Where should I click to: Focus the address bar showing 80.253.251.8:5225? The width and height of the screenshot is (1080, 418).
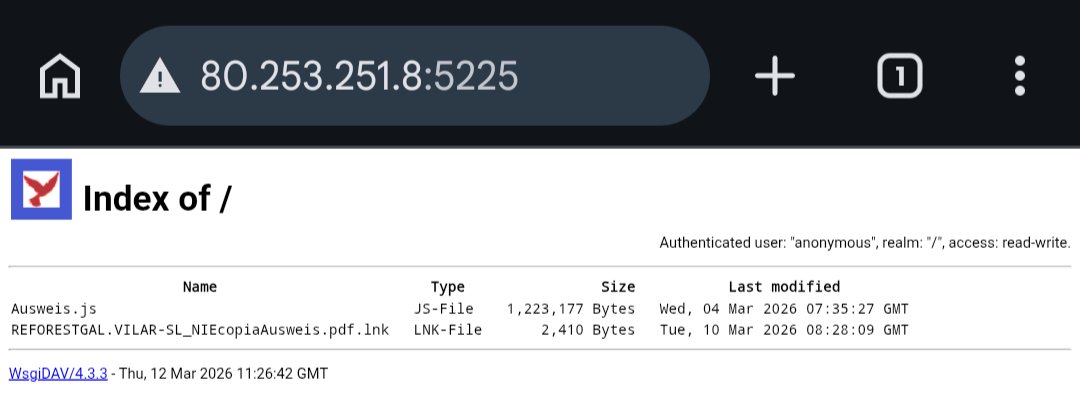[x=415, y=76]
